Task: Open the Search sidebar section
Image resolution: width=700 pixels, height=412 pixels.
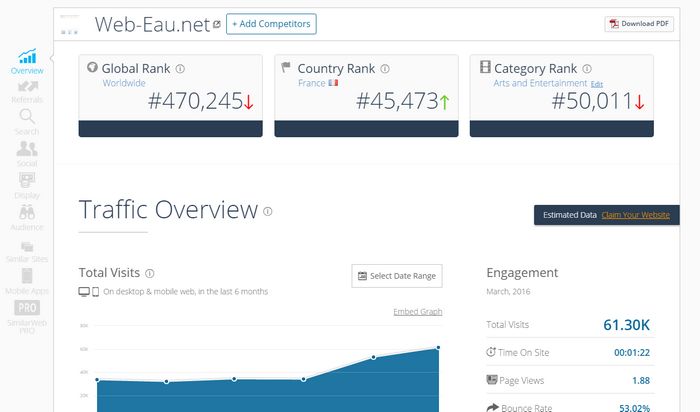Action: pos(27,122)
